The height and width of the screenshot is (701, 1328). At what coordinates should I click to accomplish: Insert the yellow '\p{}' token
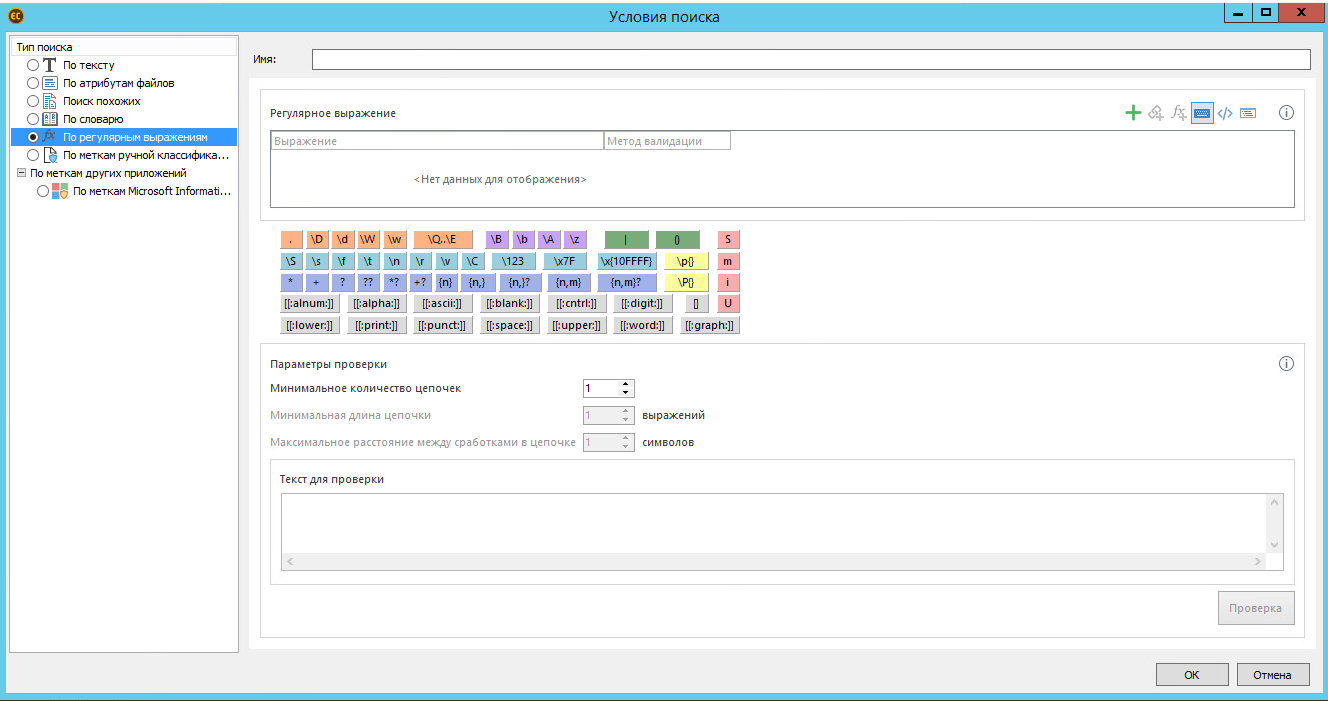[686, 261]
